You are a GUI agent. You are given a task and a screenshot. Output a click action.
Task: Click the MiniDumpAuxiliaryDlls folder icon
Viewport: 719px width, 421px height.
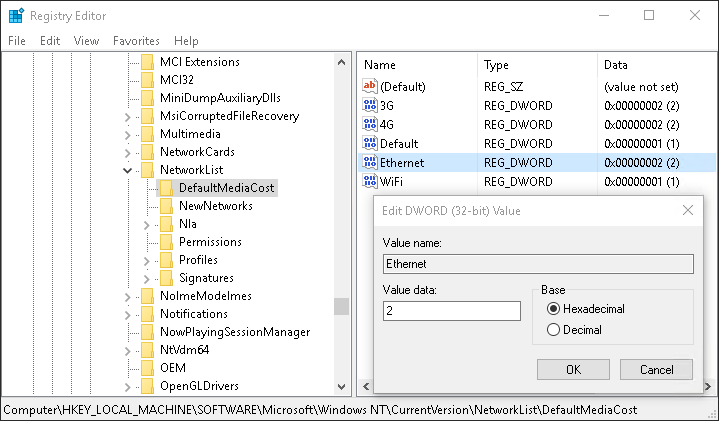tap(148, 98)
